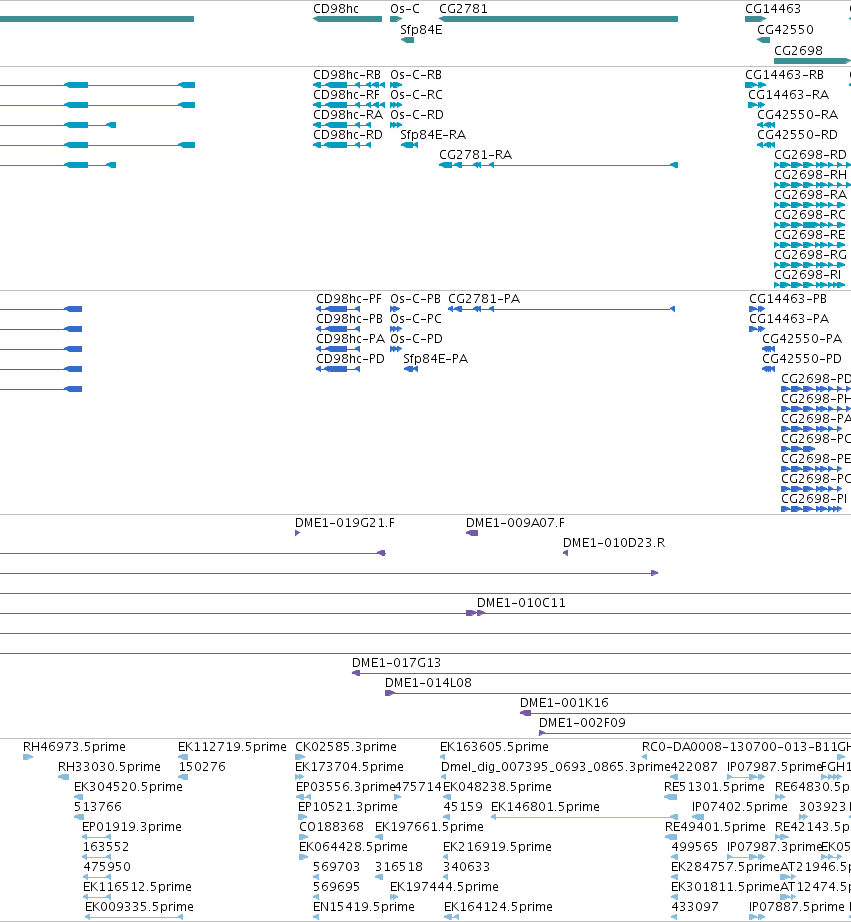Select clone DME1-014L08
This screenshot has width=851, height=922.
pyautogui.click(x=618, y=693)
